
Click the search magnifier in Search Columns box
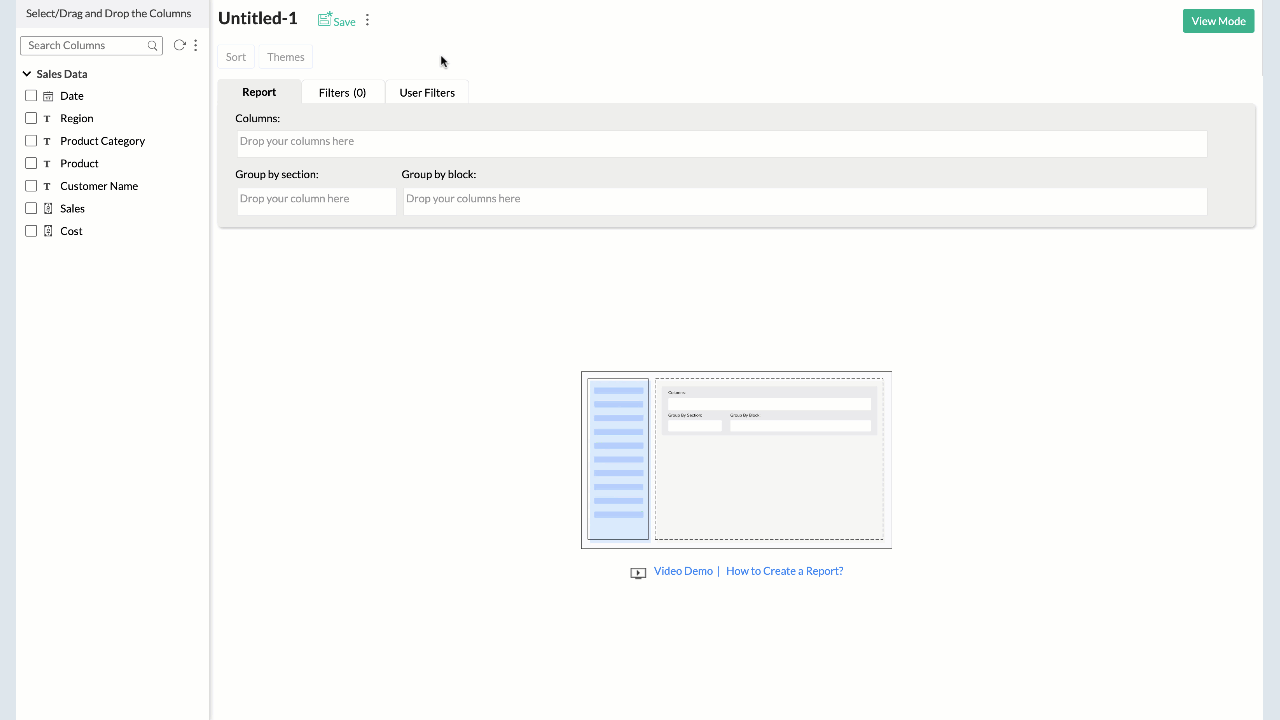[x=152, y=45]
